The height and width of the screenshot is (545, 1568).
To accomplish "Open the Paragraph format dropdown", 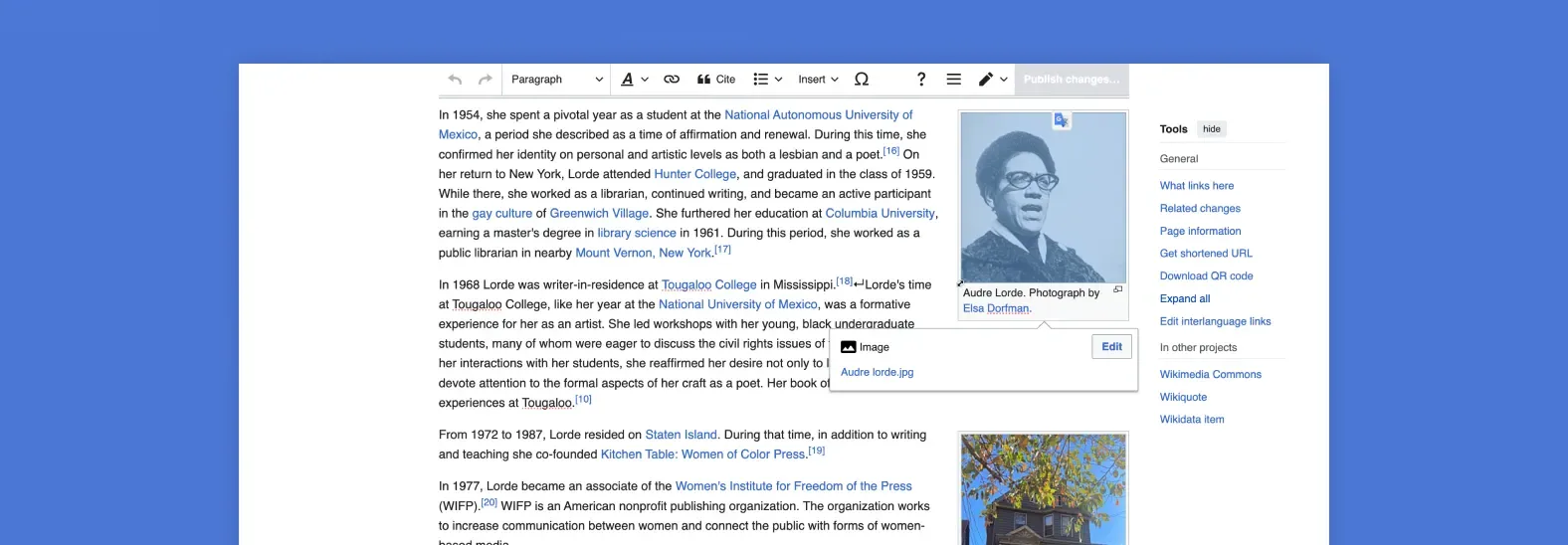I will [x=556, y=80].
